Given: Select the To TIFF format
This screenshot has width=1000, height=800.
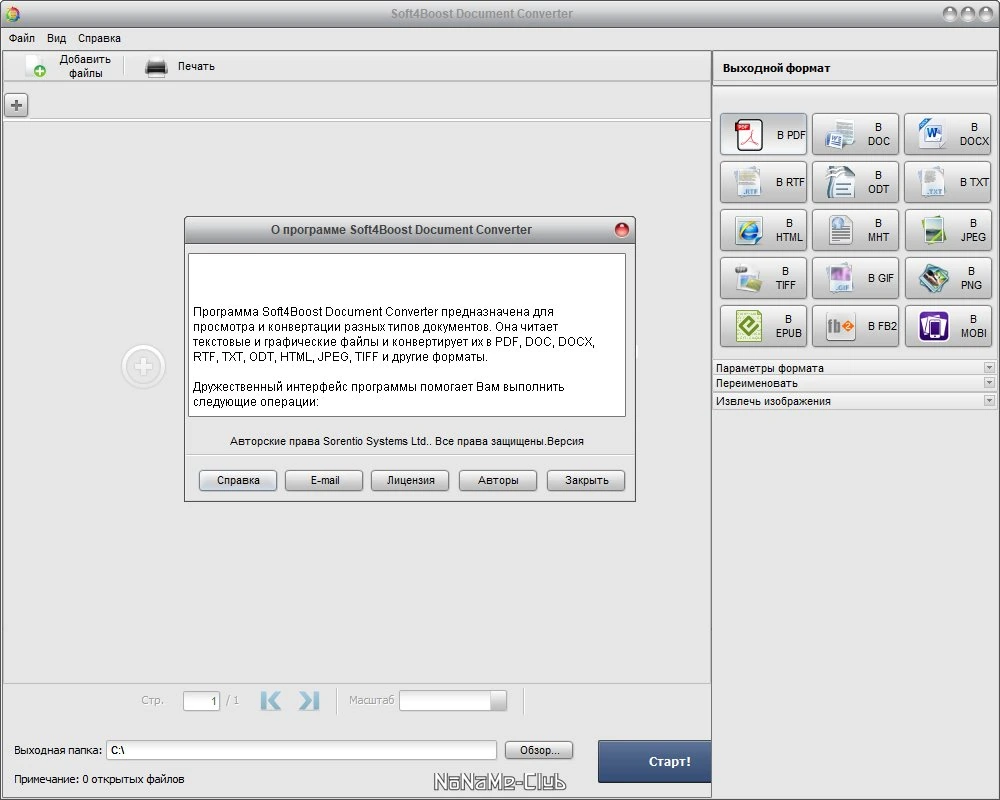Looking at the screenshot, I should click(763, 278).
